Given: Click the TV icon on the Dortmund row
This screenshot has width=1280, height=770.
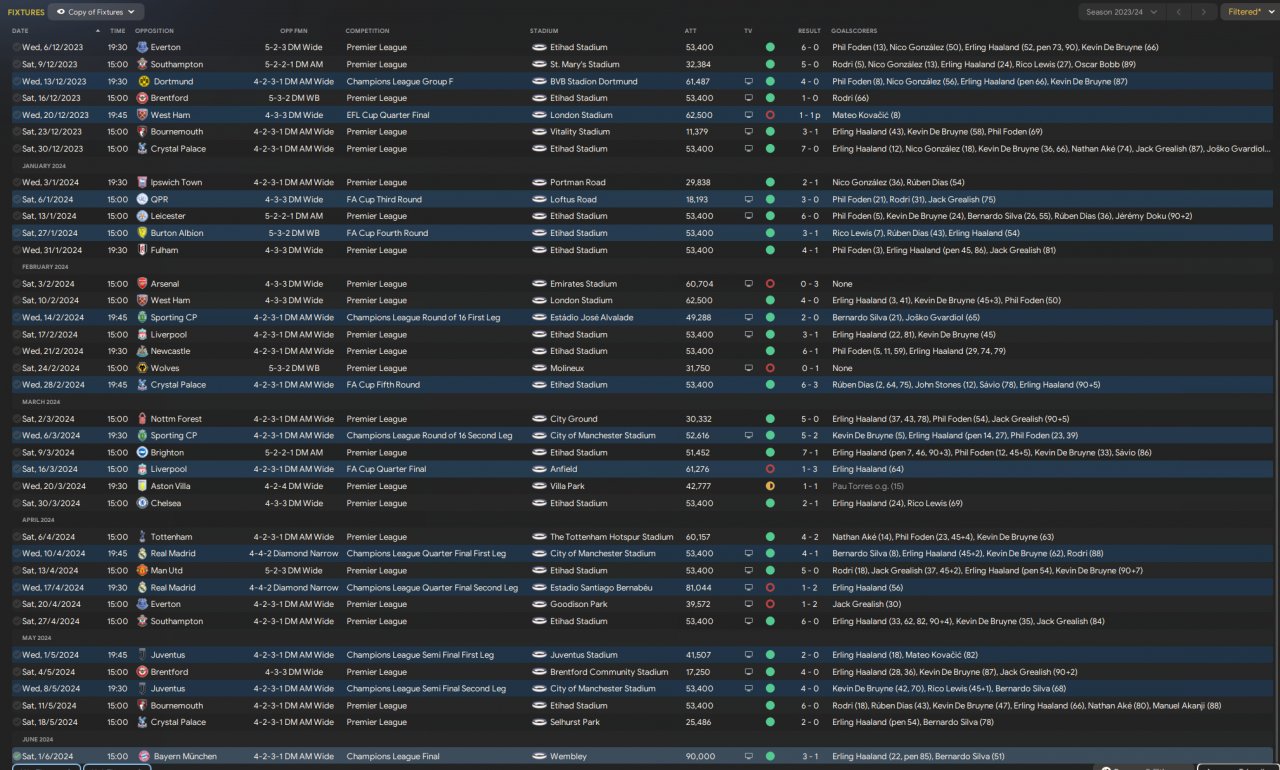Looking at the screenshot, I should coord(749,81).
